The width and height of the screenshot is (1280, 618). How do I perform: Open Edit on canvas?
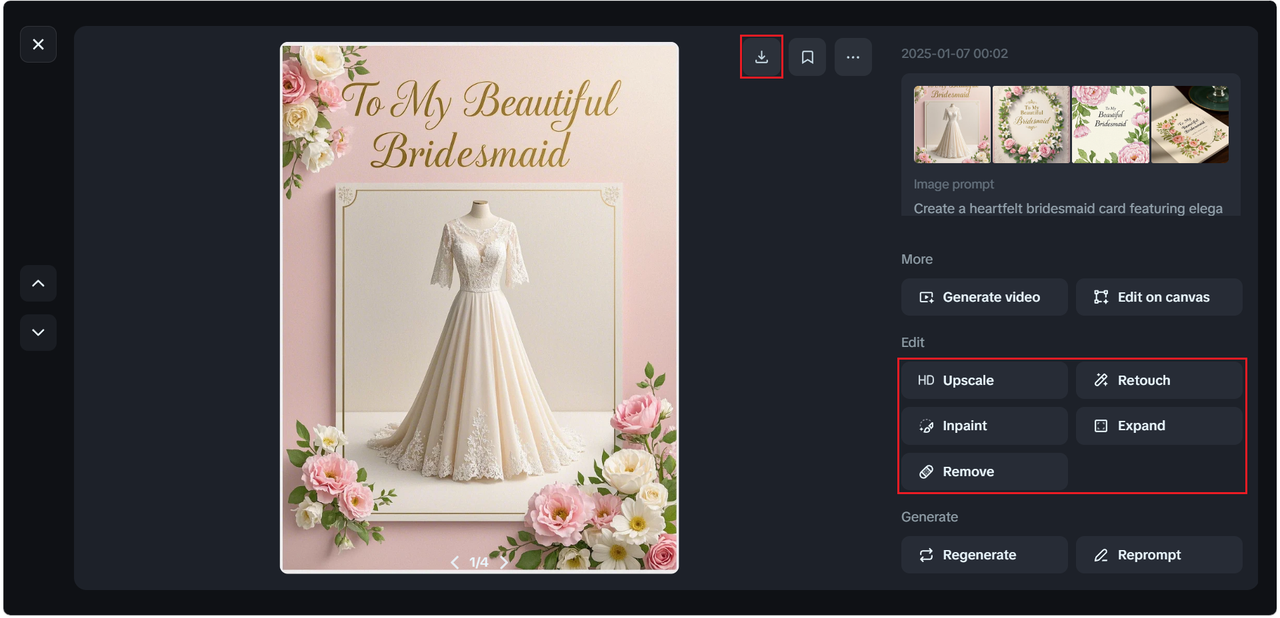coord(1159,297)
